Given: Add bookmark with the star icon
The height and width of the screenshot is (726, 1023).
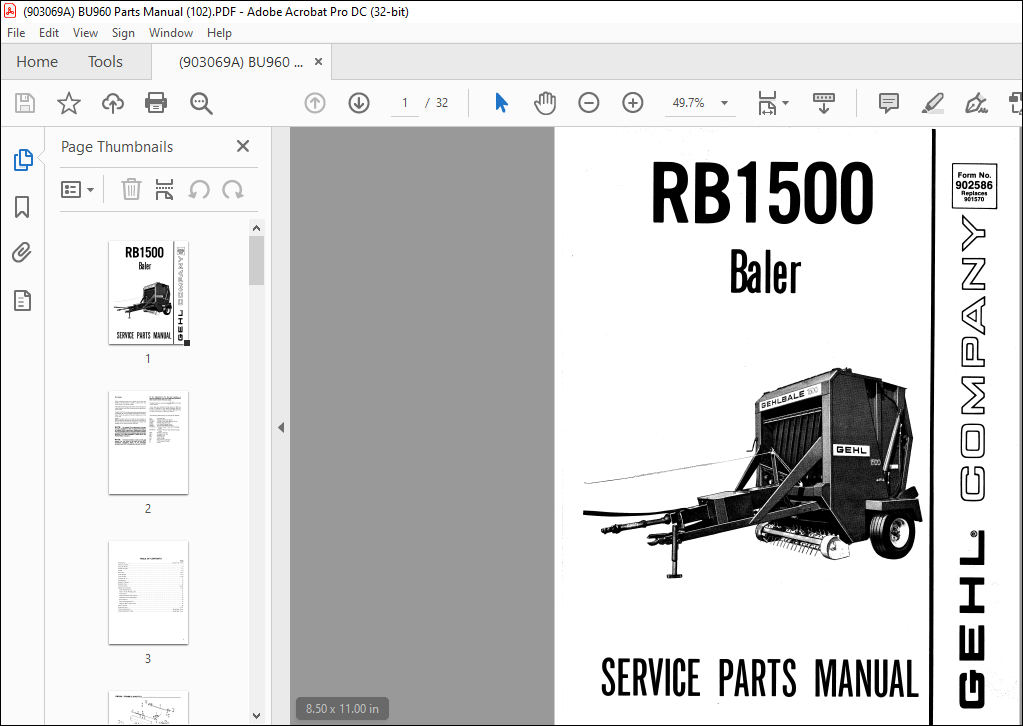Looking at the screenshot, I should click(69, 103).
